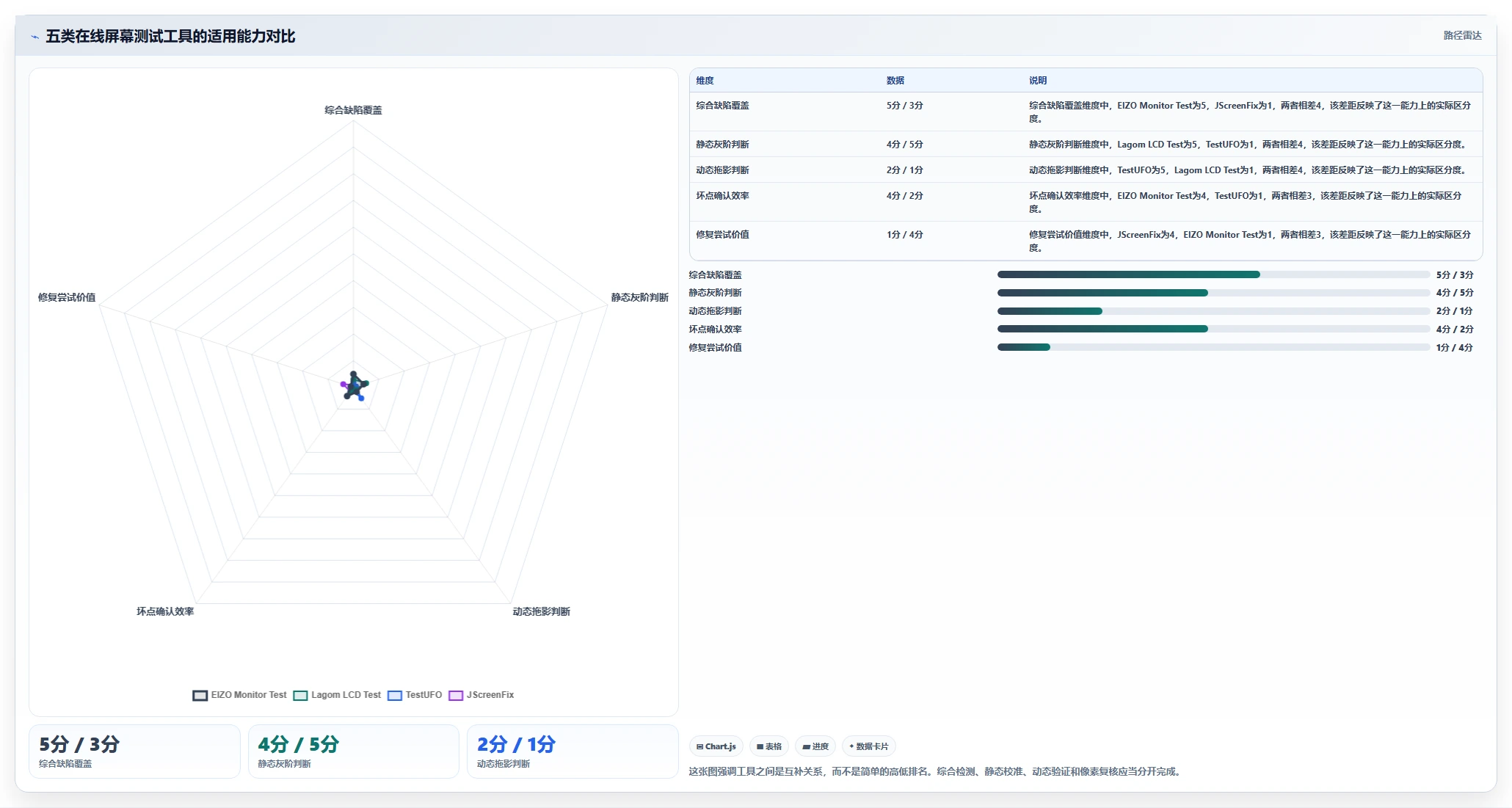Click the 数据 column header

(895, 81)
